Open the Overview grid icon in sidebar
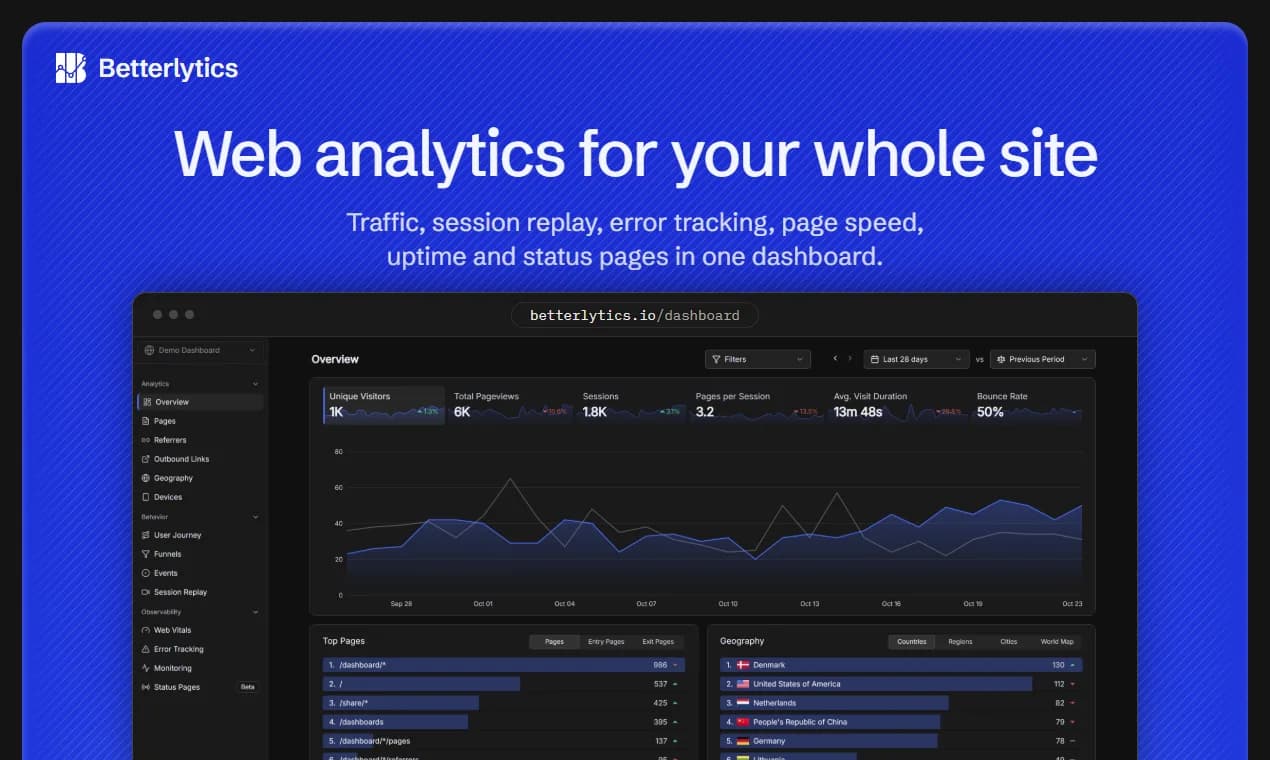Viewport: 1270px width, 760px height. (x=146, y=402)
